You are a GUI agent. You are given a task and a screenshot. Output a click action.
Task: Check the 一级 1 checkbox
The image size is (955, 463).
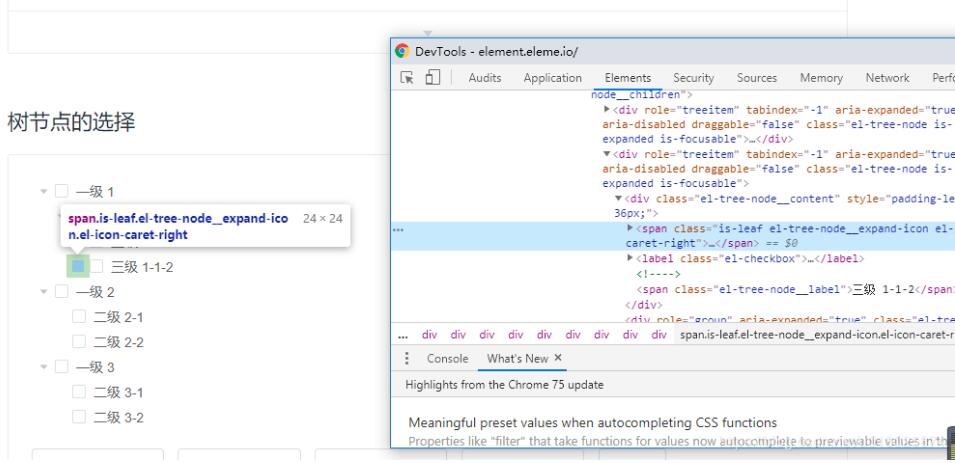tap(62, 192)
